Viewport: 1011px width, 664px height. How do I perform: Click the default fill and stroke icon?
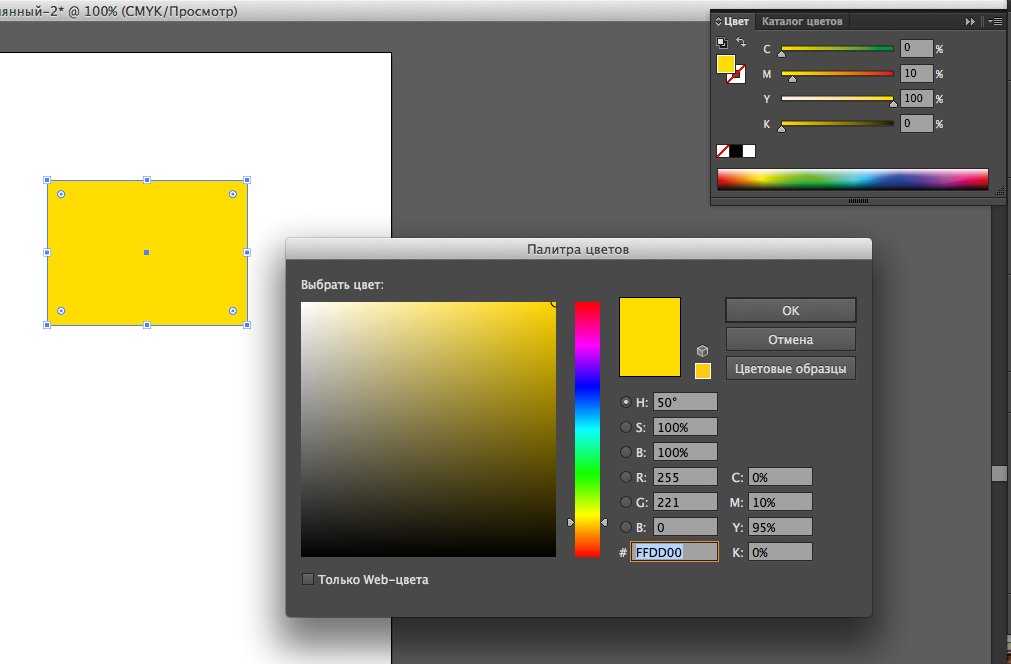722,43
